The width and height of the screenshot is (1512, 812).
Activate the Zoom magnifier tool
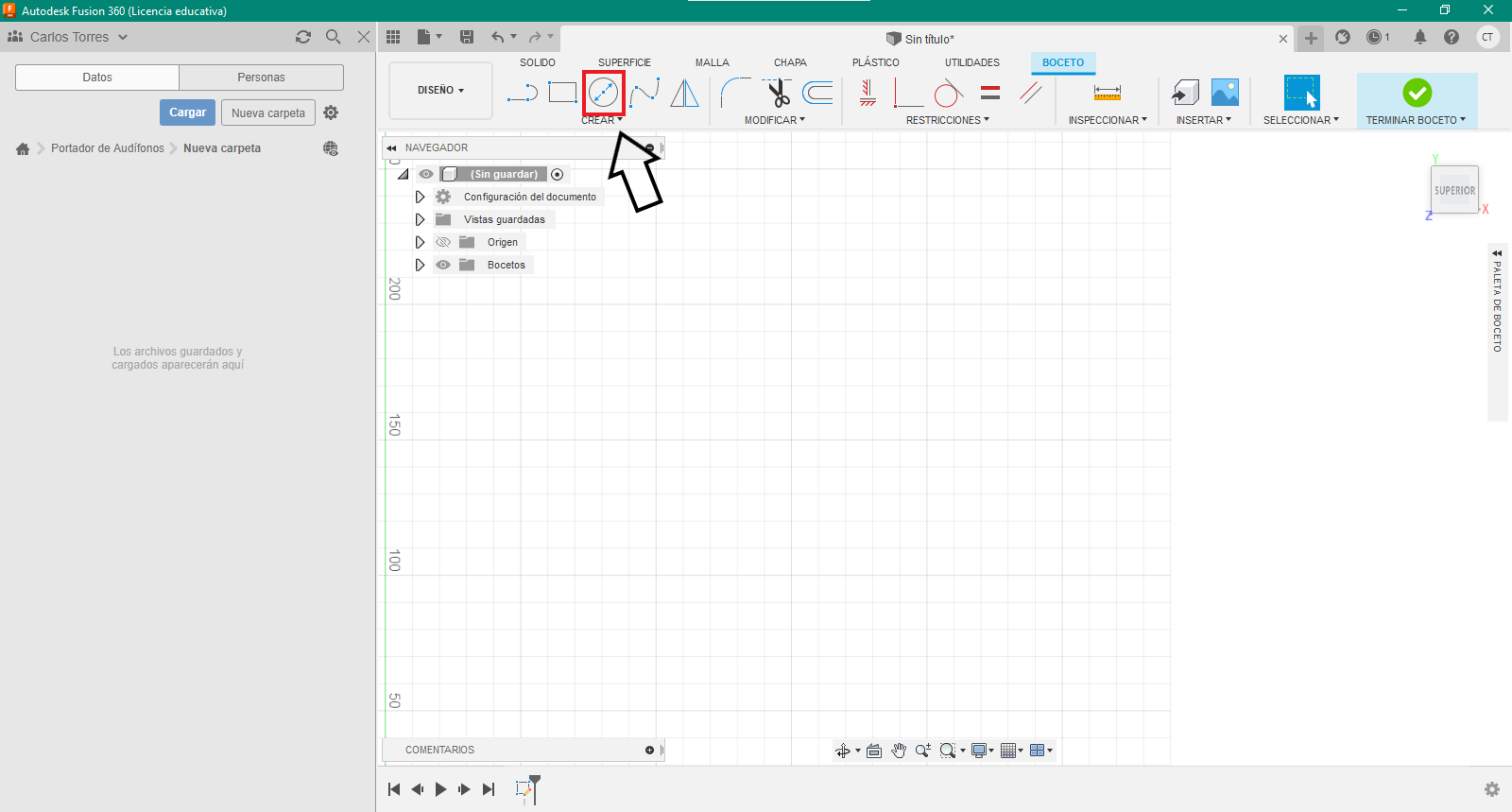[922, 751]
